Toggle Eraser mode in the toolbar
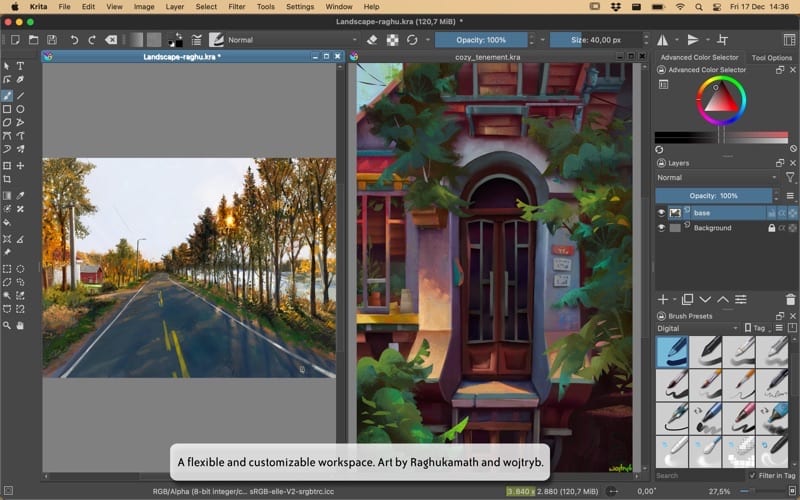The image size is (800, 500). tap(372, 40)
